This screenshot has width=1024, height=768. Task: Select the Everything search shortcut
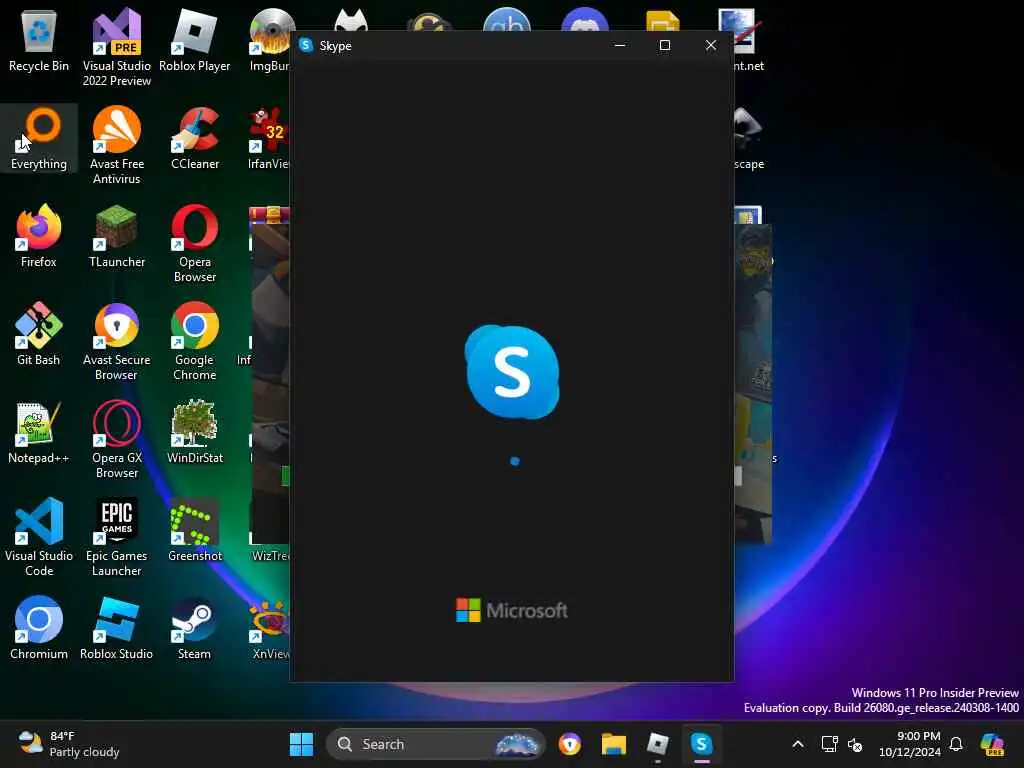point(39,138)
